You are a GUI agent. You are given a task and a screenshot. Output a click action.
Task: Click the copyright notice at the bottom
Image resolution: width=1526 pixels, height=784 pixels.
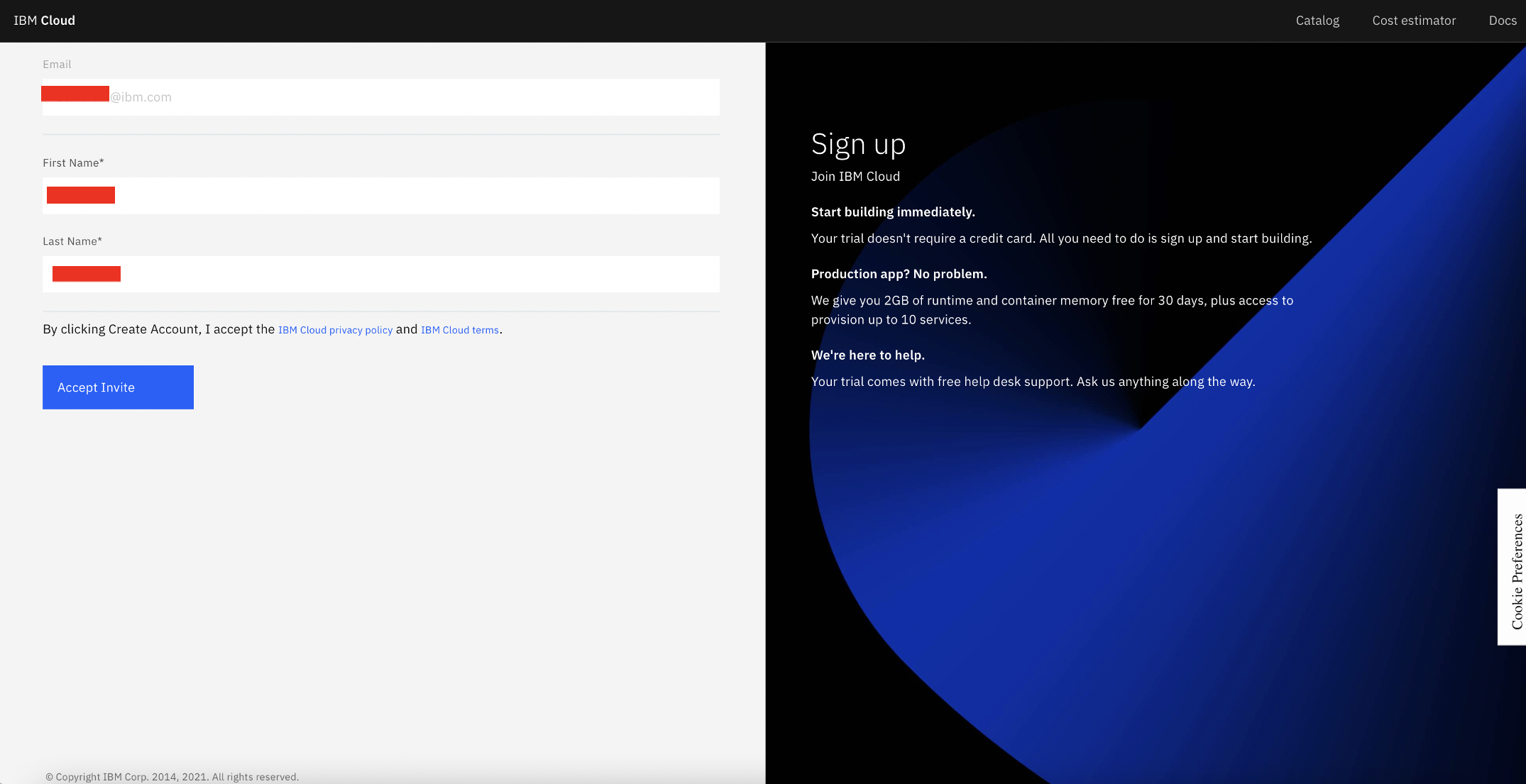(x=172, y=776)
